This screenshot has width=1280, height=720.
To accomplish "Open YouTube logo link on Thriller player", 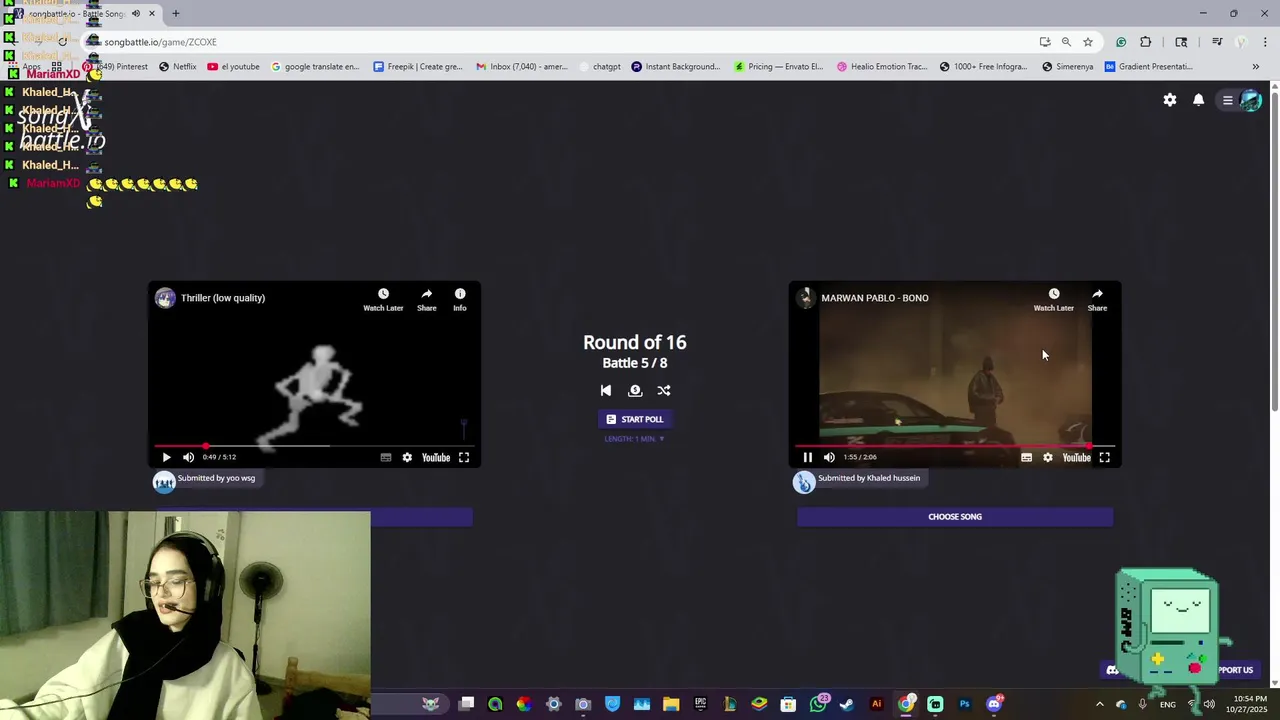I will 436,457.
